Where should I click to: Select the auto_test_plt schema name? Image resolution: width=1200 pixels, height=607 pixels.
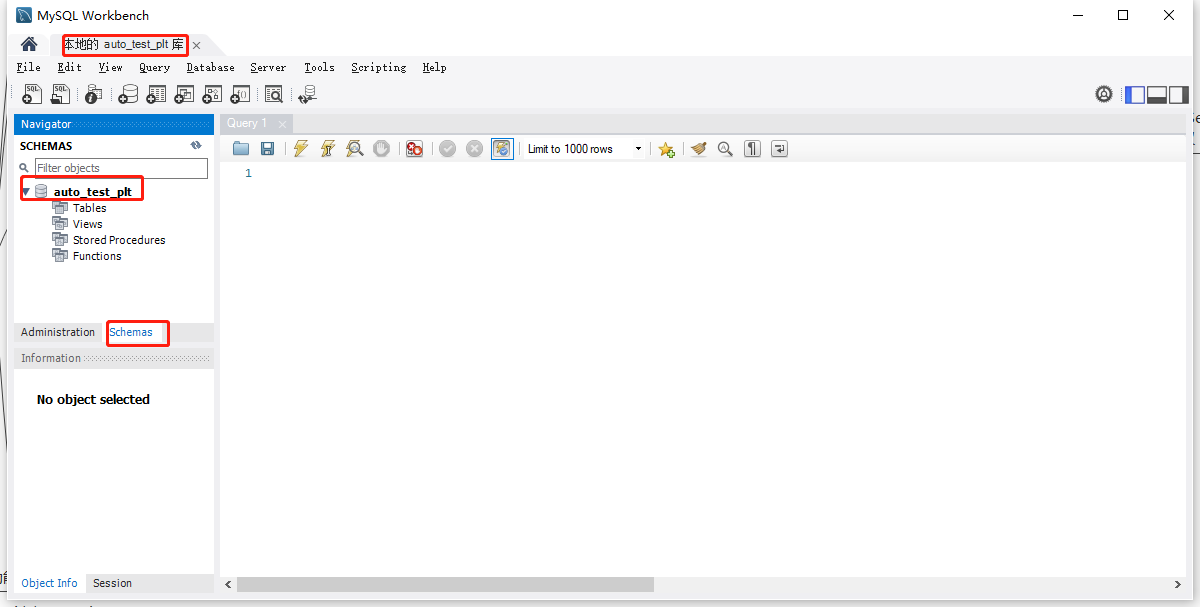point(92,192)
